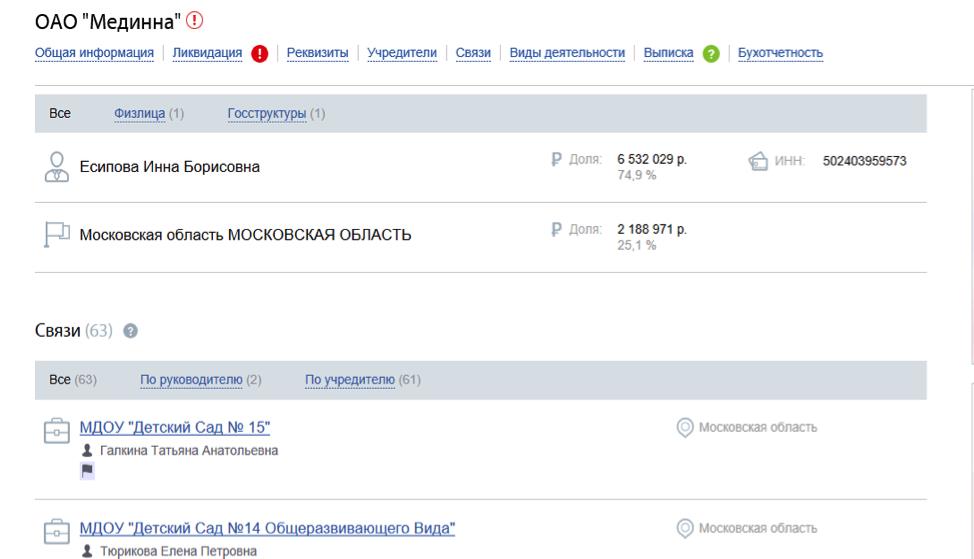The width and height of the screenshot is (974, 559).
Task: Filter founders by Физлица (1)
Action: click(149, 114)
